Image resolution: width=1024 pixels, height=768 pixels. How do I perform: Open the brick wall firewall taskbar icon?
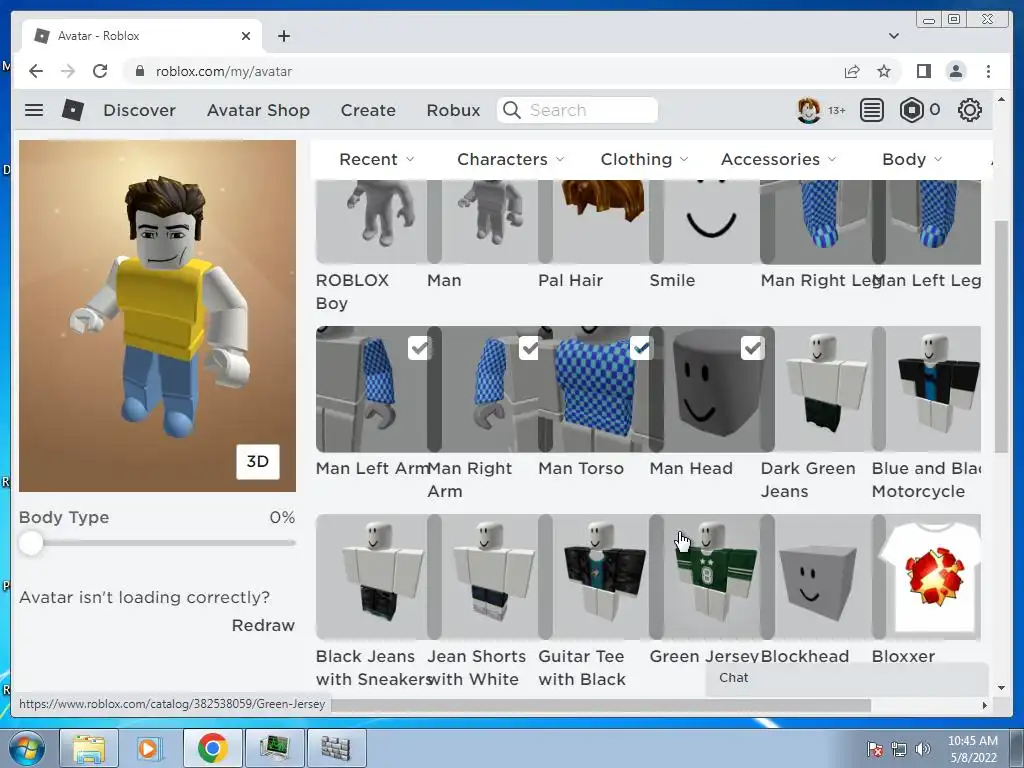pos(336,748)
